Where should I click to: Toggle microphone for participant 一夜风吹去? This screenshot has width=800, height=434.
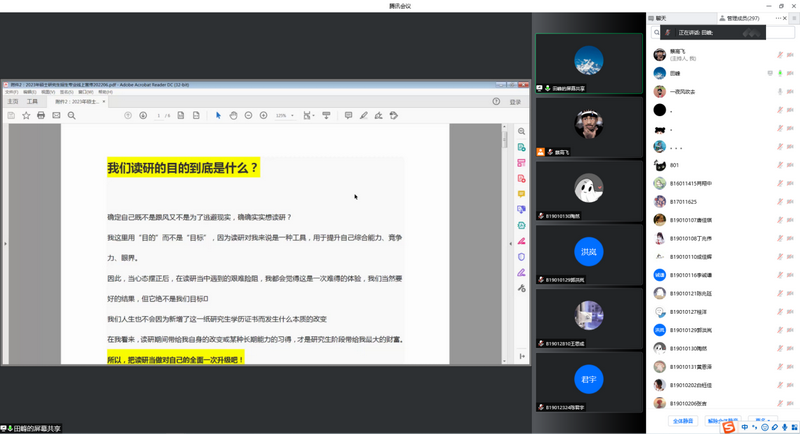[780, 91]
